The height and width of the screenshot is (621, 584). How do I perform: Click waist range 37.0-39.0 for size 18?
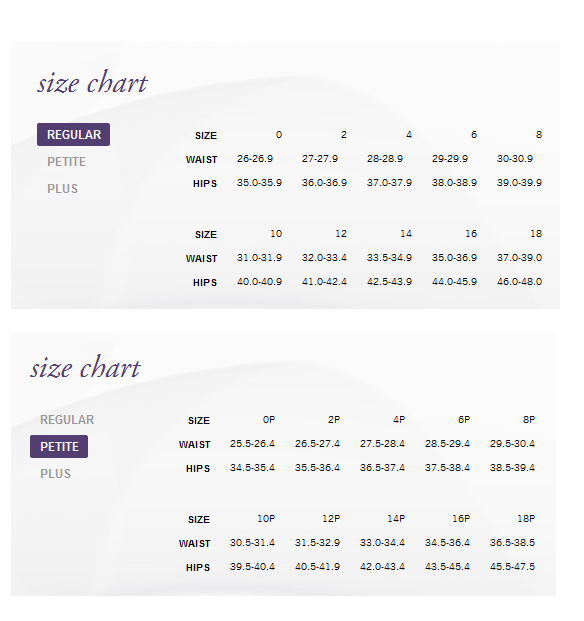tap(519, 258)
